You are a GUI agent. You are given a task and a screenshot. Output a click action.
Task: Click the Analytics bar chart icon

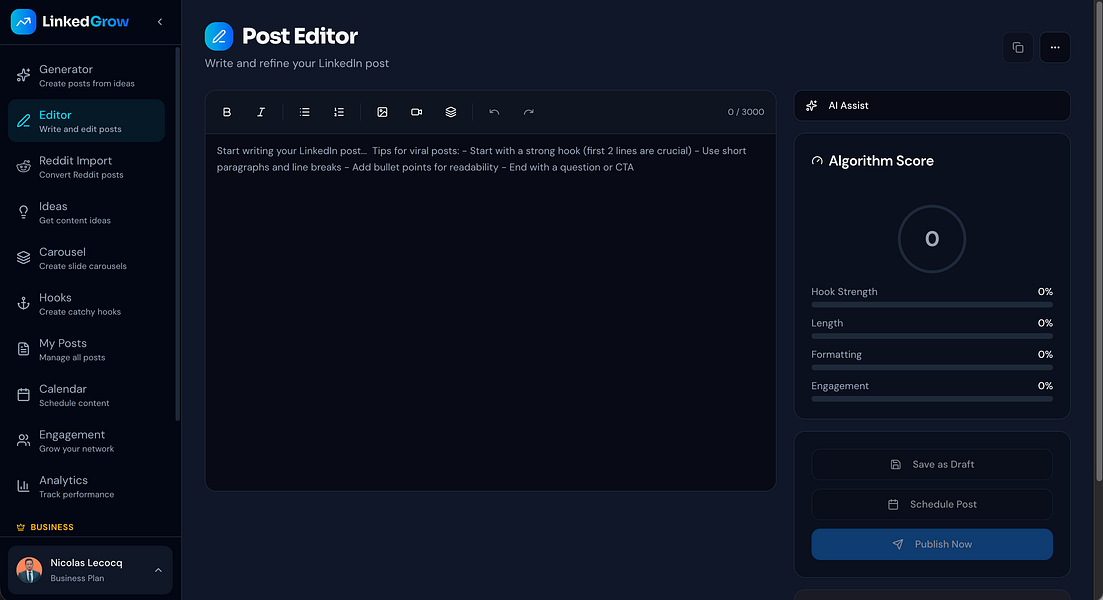coord(23,486)
